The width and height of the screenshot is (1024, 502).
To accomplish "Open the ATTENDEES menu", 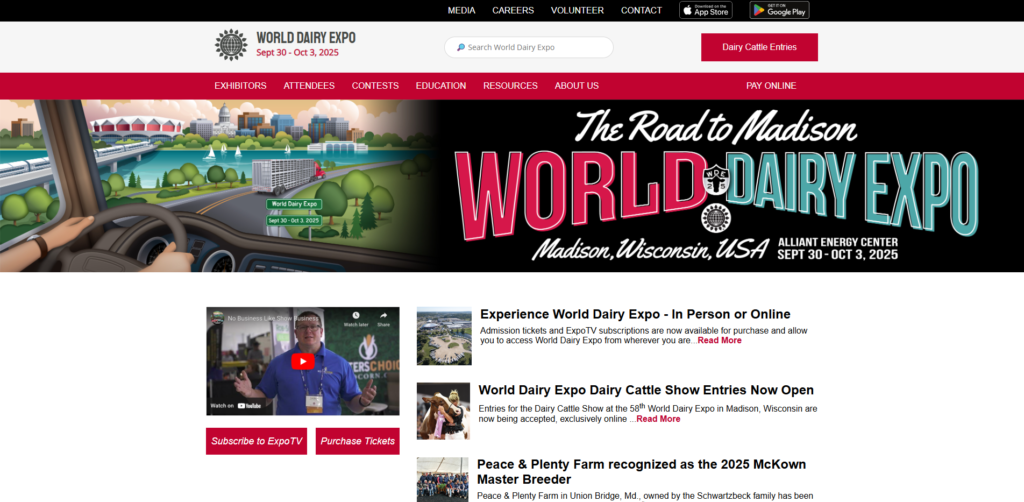I will point(309,86).
